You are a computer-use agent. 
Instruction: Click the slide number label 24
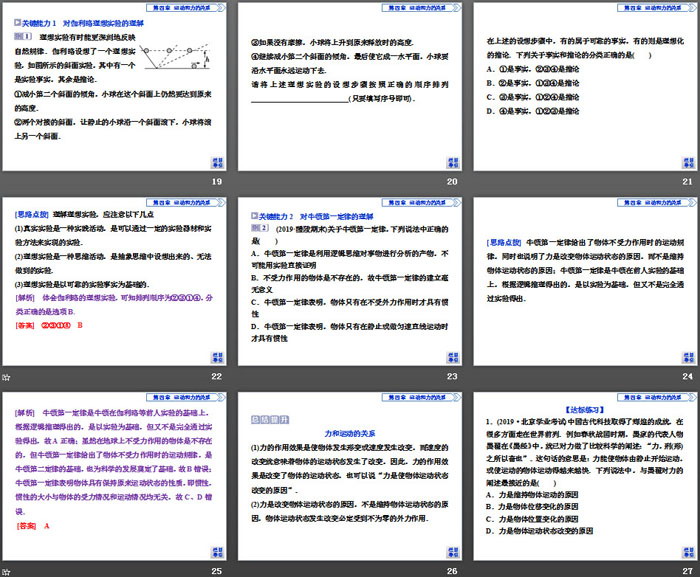pyautogui.click(x=685, y=376)
